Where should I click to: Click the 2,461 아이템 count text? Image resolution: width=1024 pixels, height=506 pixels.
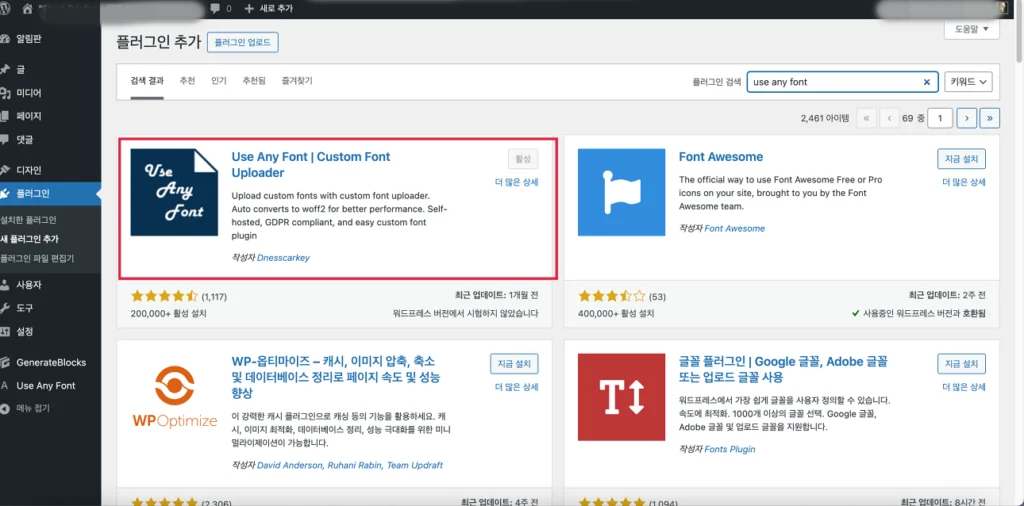(x=825, y=118)
